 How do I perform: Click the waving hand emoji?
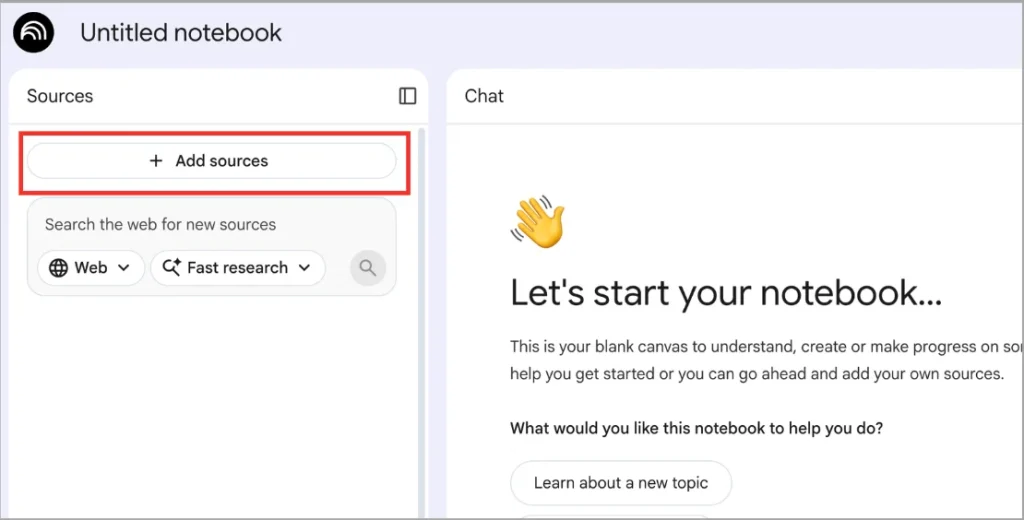(x=537, y=221)
